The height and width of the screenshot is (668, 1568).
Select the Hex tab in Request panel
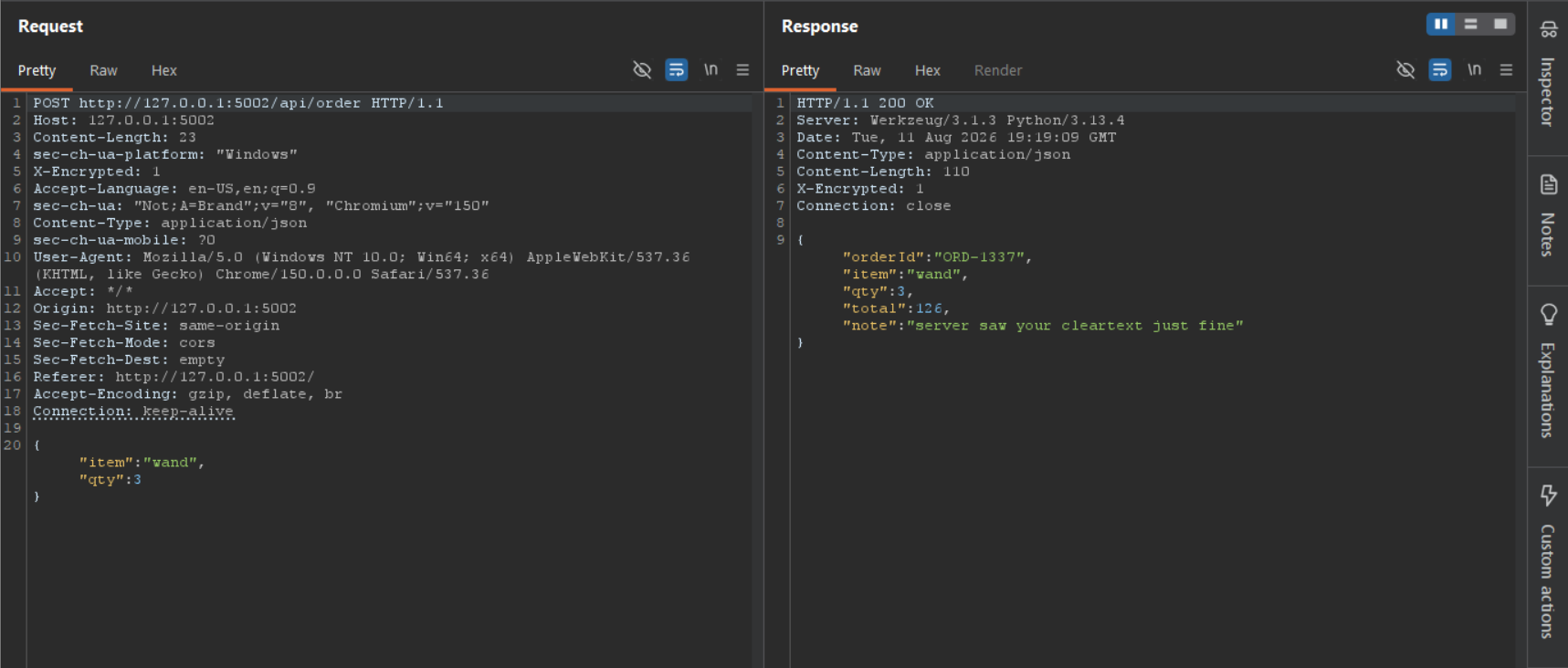coord(164,70)
